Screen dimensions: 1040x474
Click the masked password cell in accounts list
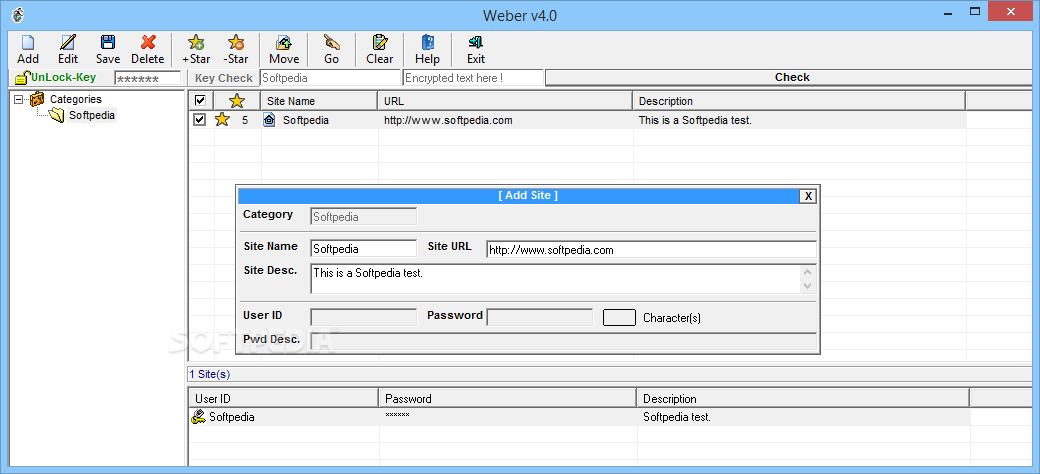(x=397, y=415)
